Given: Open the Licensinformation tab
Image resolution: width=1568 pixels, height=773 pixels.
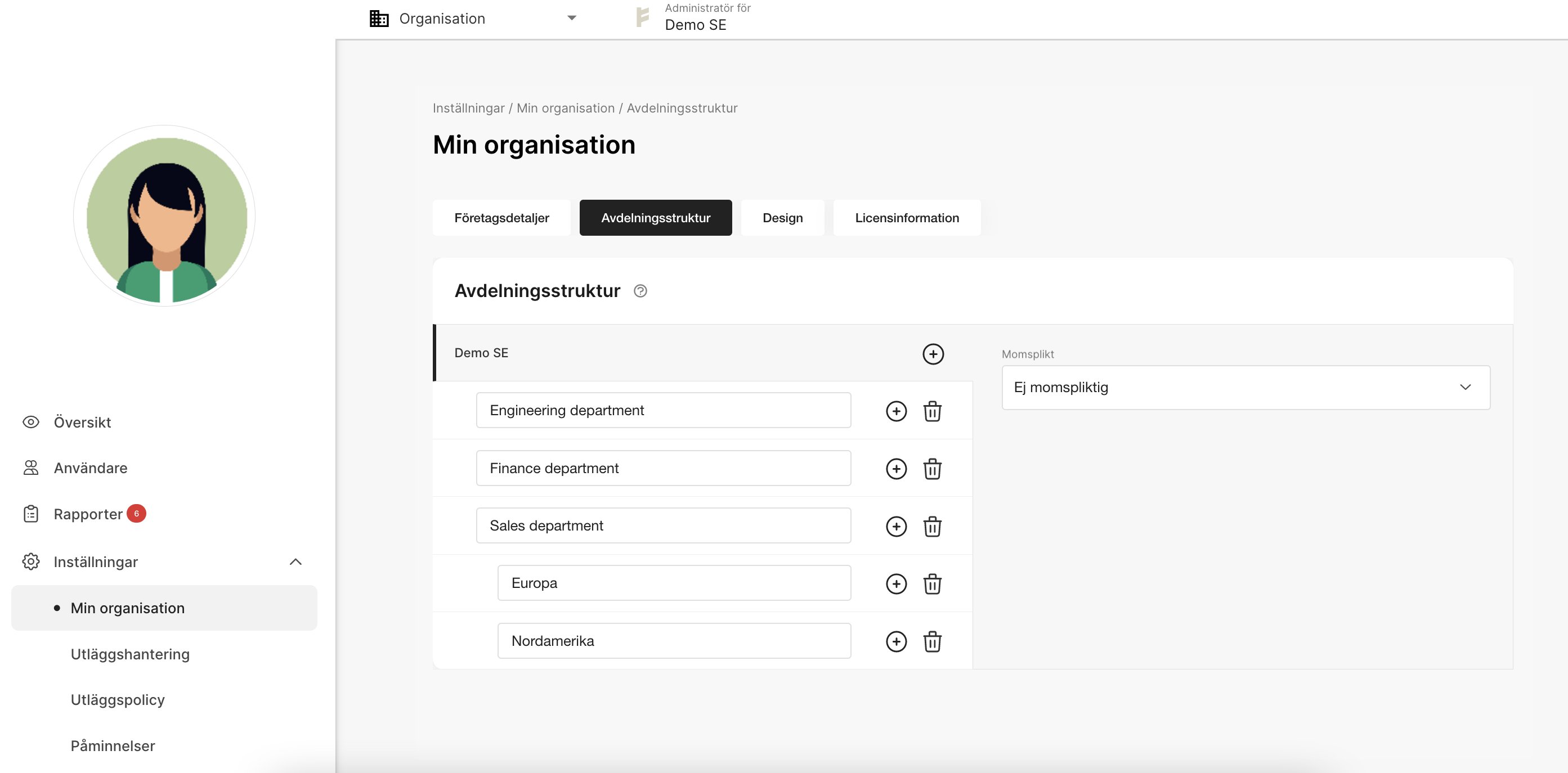Looking at the screenshot, I should 906,217.
